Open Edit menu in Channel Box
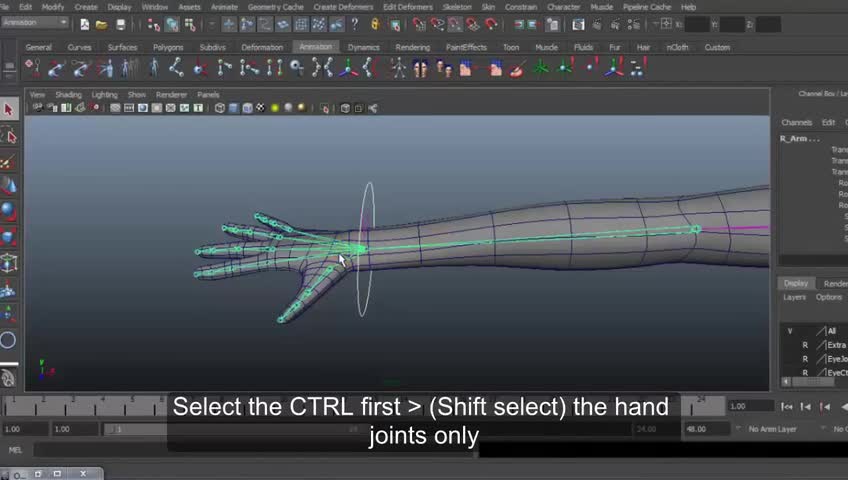The image size is (848, 480). [x=828, y=123]
